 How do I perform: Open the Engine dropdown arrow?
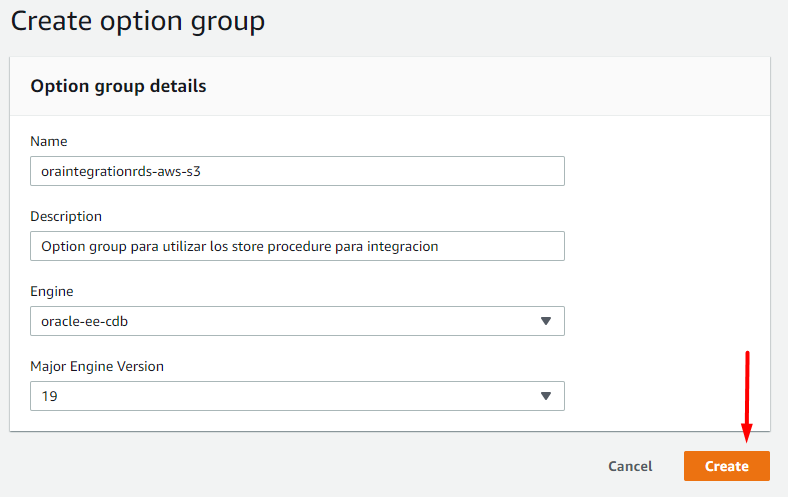[x=546, y=321]
